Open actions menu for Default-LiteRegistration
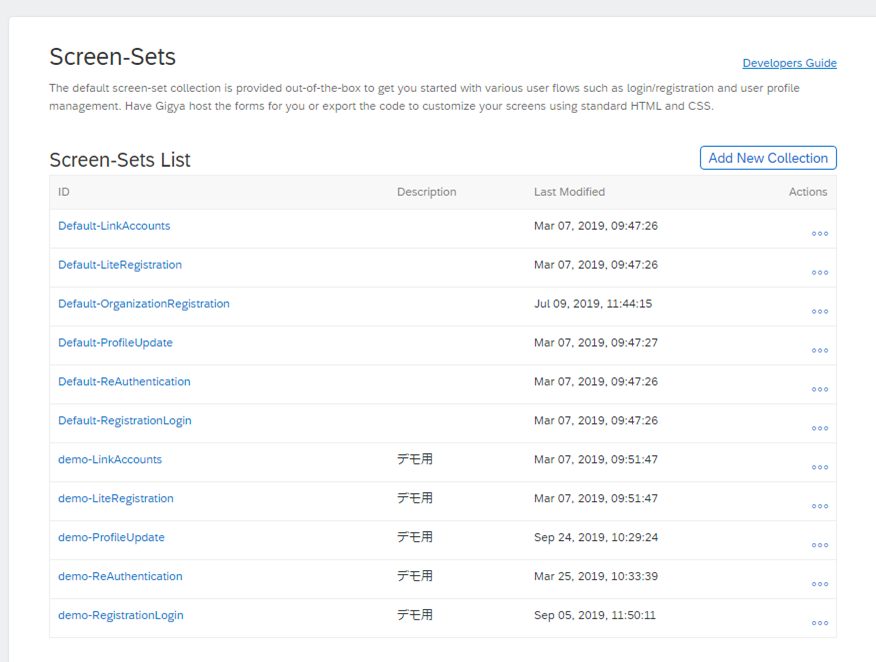The image size is (876, 662). (820, 273)
